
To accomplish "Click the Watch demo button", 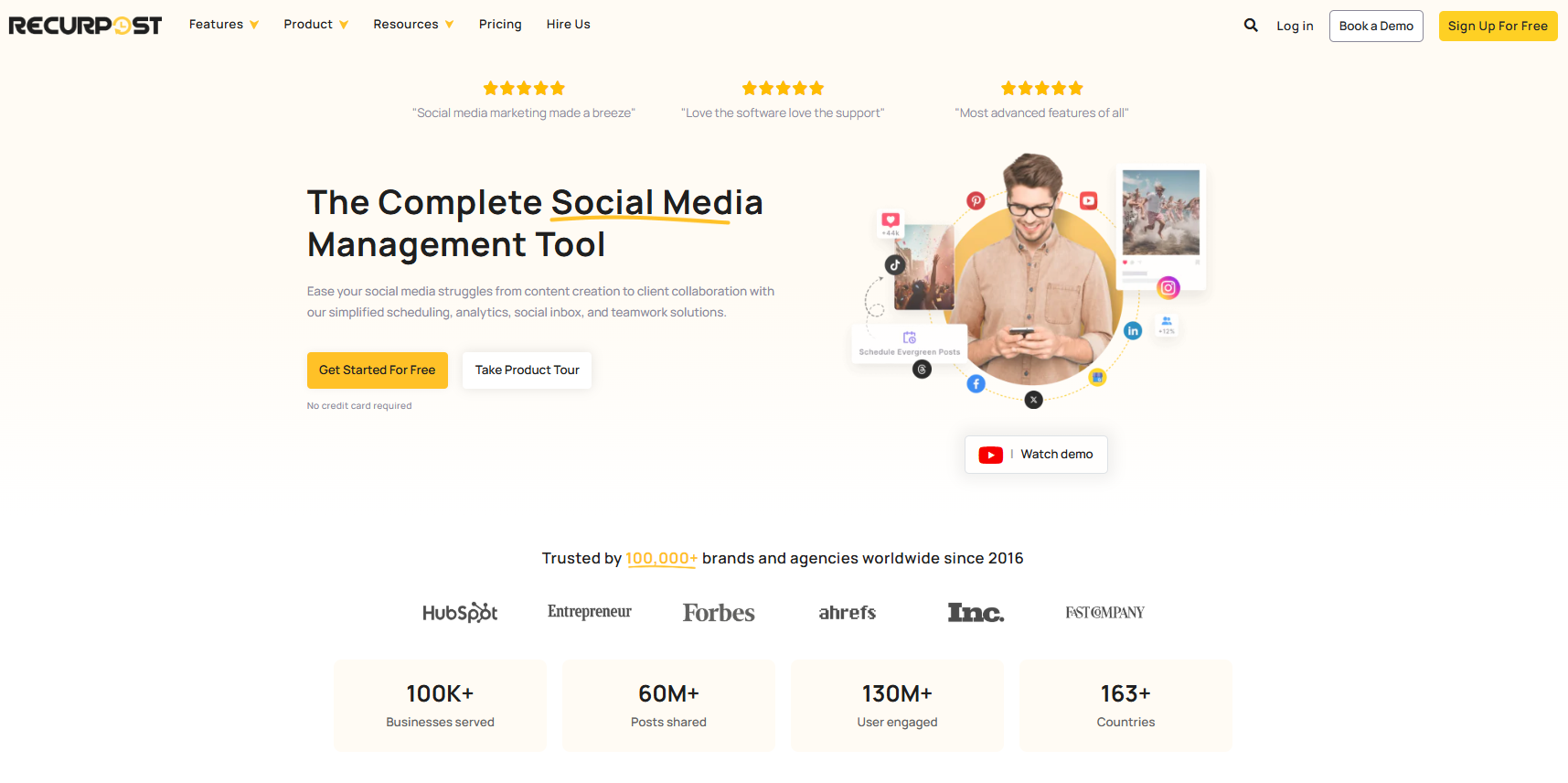I will click(1036, 455).
